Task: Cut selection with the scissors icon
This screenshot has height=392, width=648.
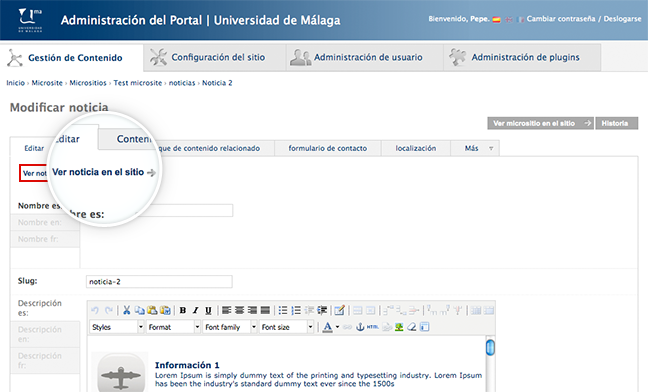Action: tap(126, 310)
